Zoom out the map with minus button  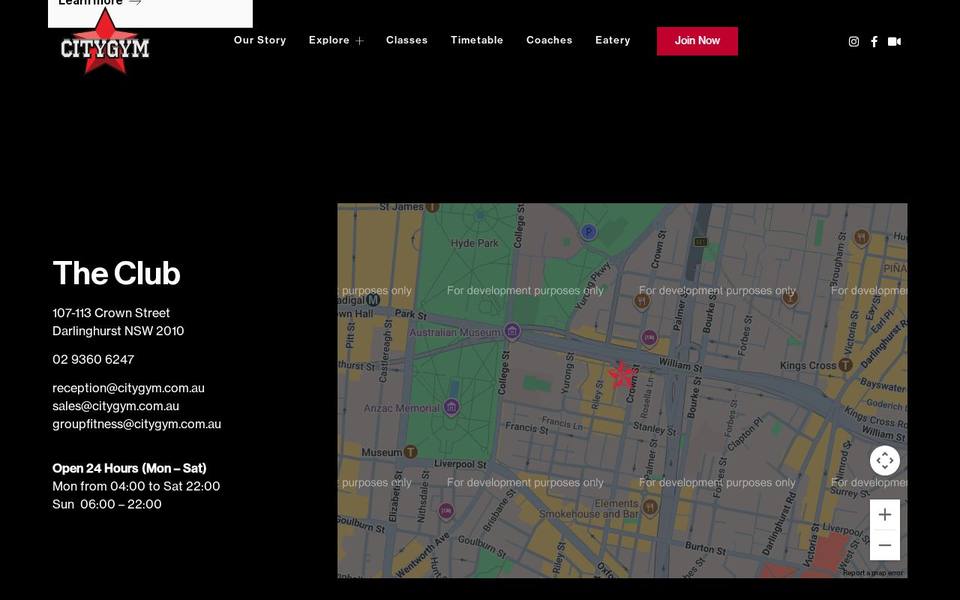885,545
